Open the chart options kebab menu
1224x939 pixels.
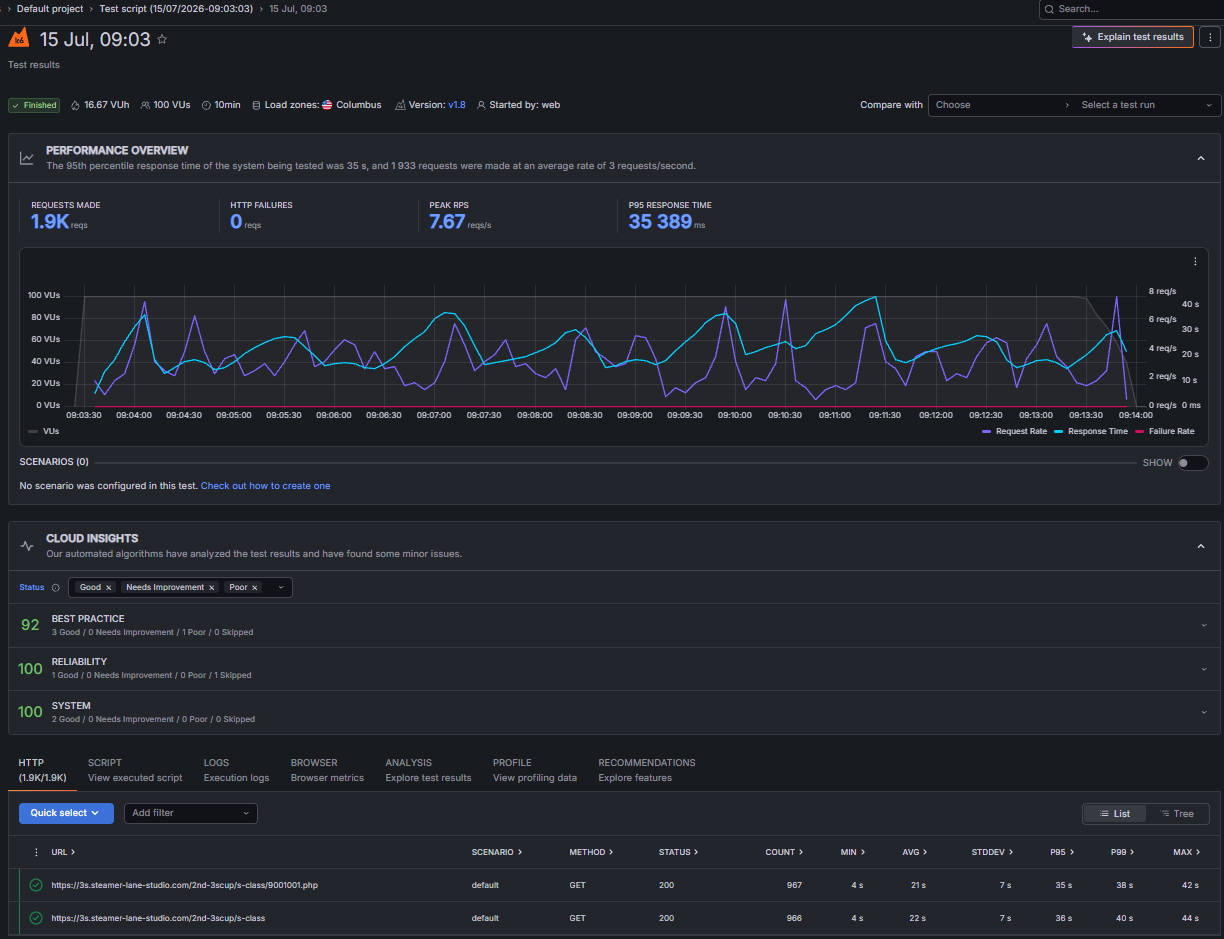(1195, 262)
